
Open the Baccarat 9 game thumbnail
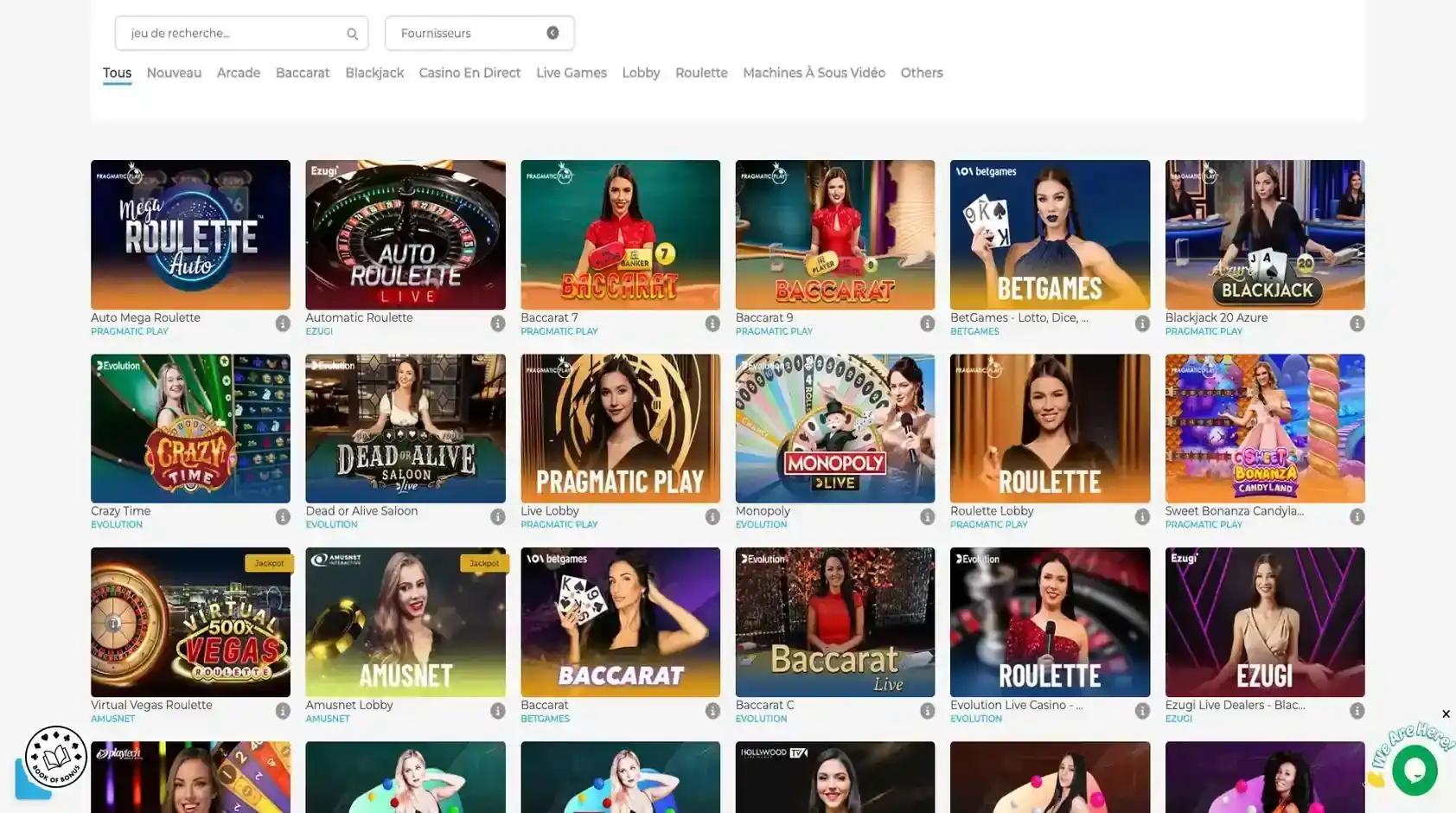pyautogui.click(x=835, y=234)
